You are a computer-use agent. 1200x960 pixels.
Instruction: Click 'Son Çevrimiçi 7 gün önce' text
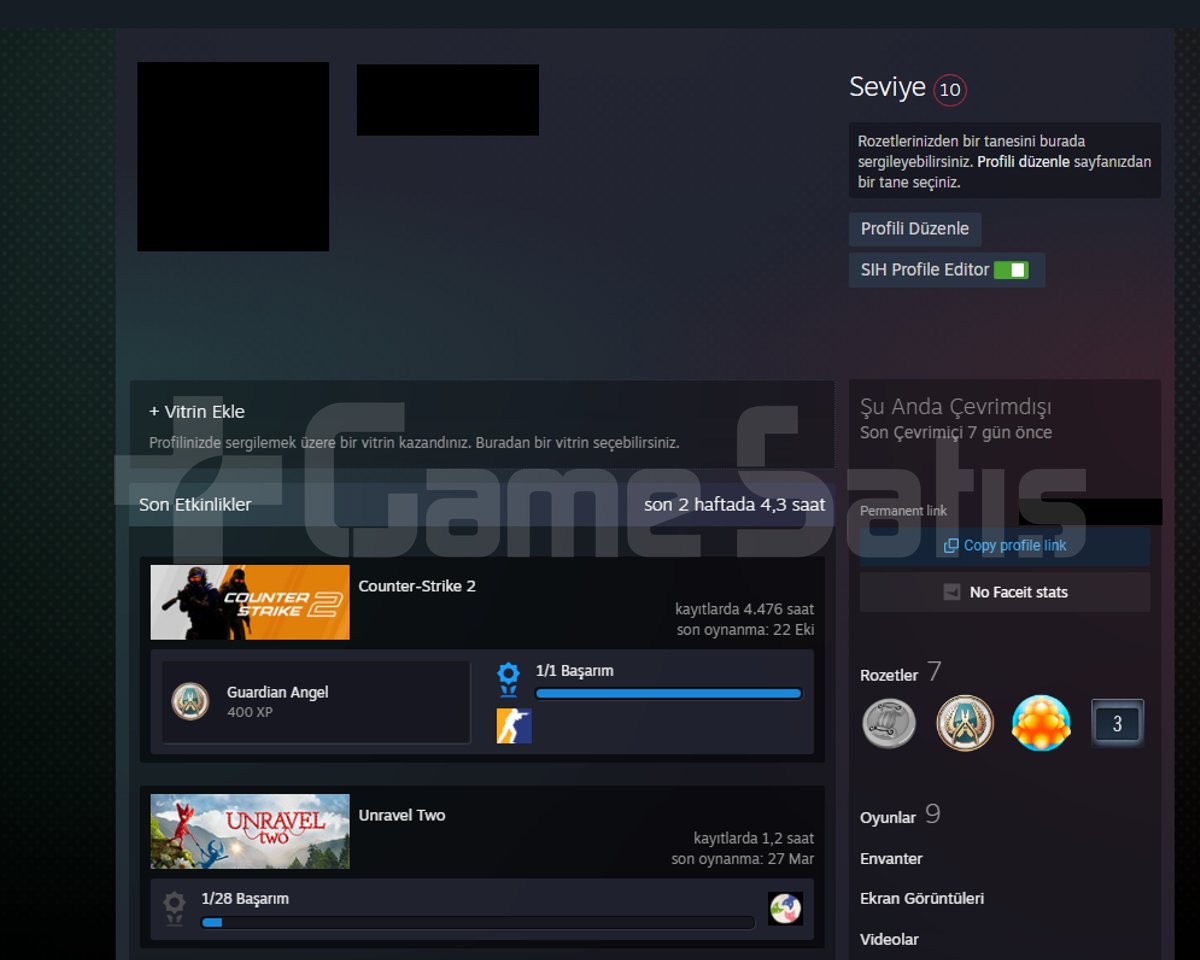956,433
